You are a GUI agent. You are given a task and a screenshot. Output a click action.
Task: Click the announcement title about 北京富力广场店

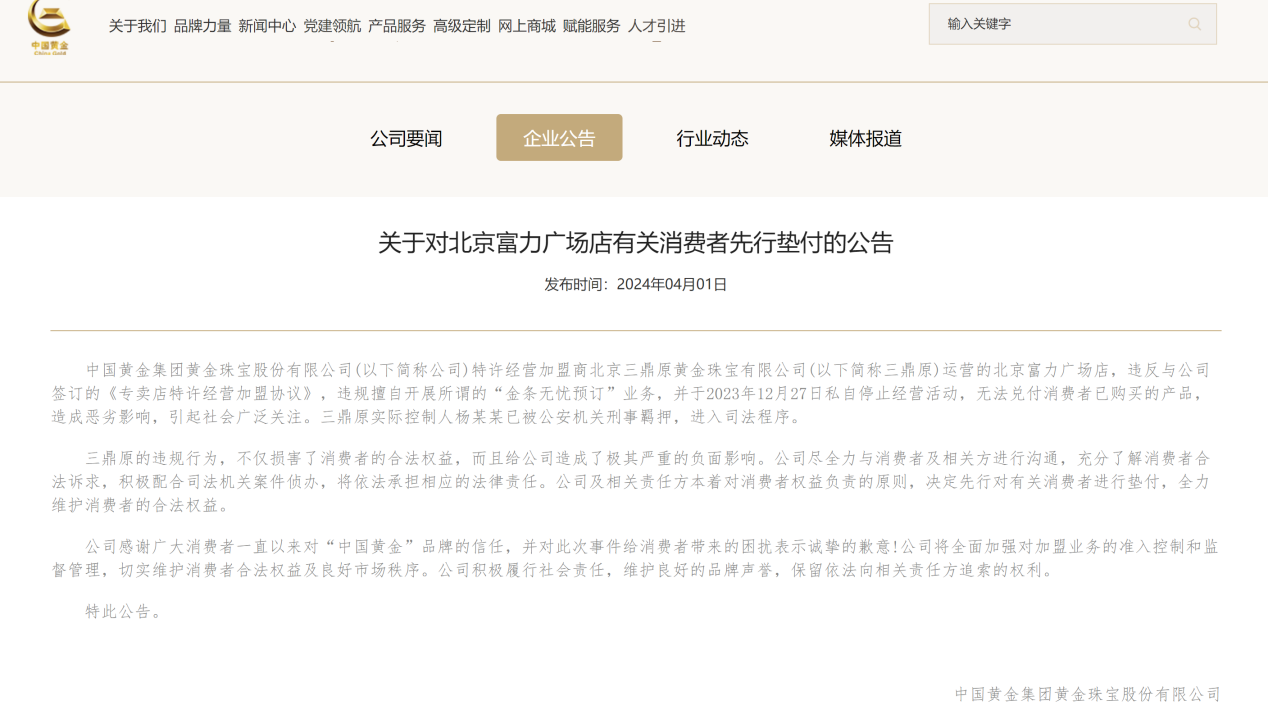(x=635, y=242)
